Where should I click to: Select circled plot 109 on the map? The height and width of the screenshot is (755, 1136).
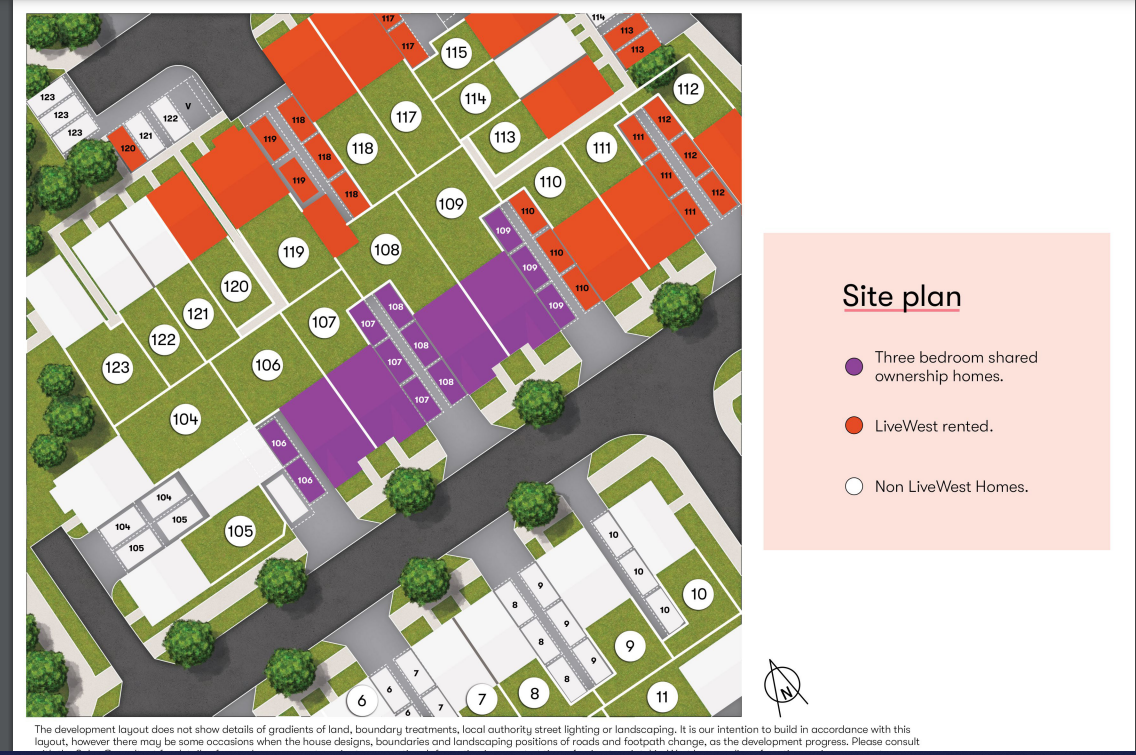pyautogui.click(x=452, y=204)
